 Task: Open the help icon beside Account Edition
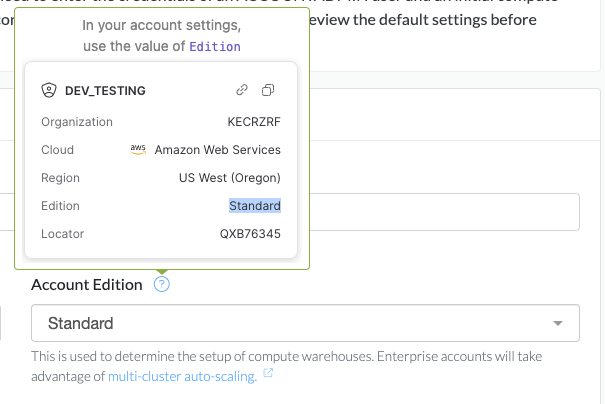162,285
